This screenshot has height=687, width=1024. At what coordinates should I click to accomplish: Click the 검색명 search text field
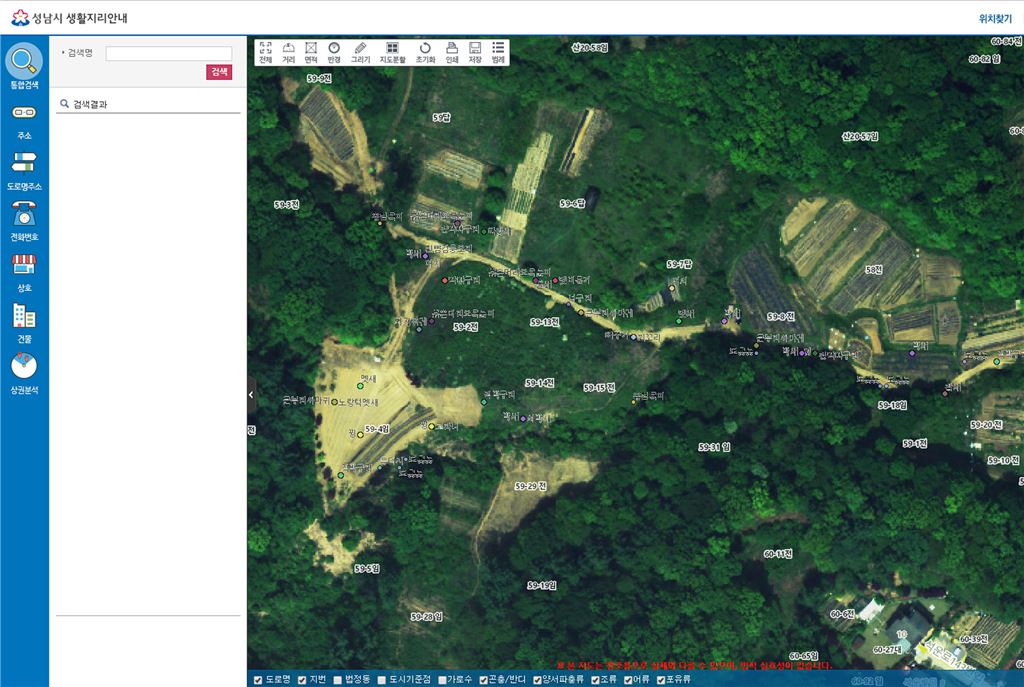pos(168,53)
